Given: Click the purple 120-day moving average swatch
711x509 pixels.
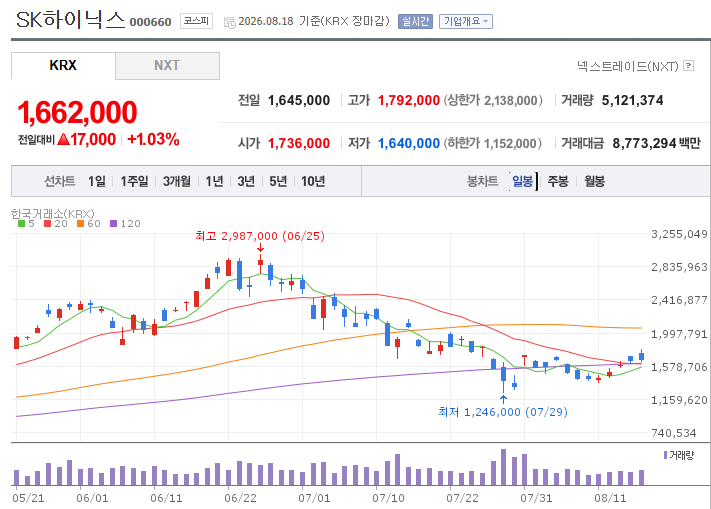Looking at the screenshot, I should pos(114,223).
